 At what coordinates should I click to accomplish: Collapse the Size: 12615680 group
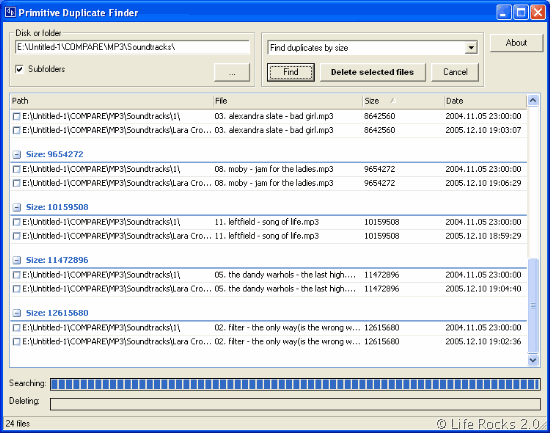tap(16, 313)
